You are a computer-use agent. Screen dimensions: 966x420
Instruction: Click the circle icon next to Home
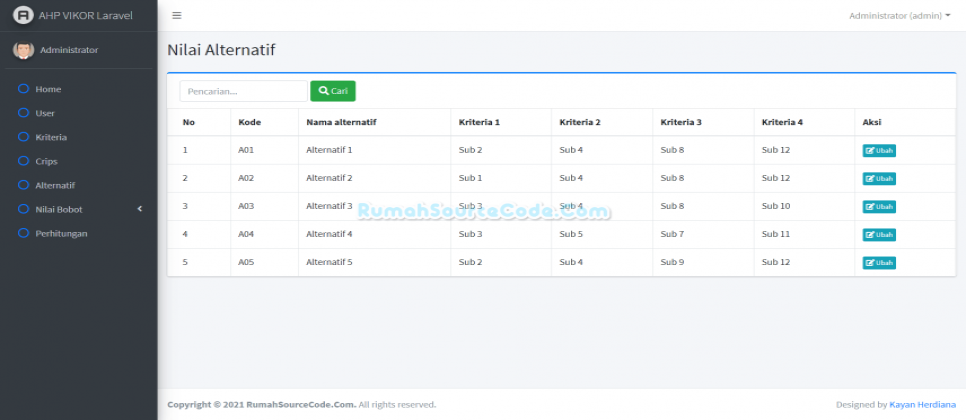pyautogui.click(x=23, y=89)
